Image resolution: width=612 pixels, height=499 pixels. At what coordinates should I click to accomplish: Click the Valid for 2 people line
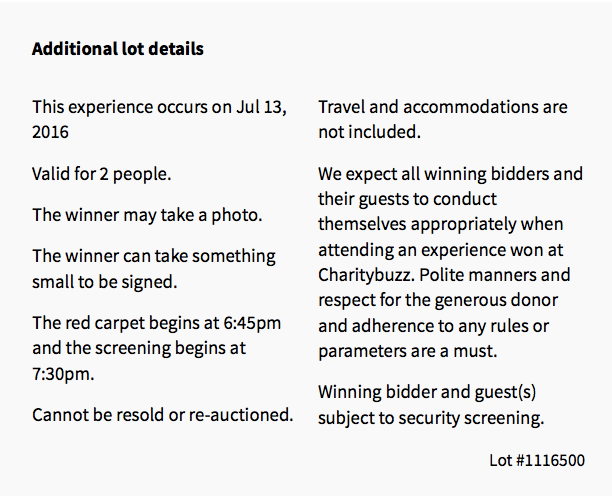pos(101,174)
